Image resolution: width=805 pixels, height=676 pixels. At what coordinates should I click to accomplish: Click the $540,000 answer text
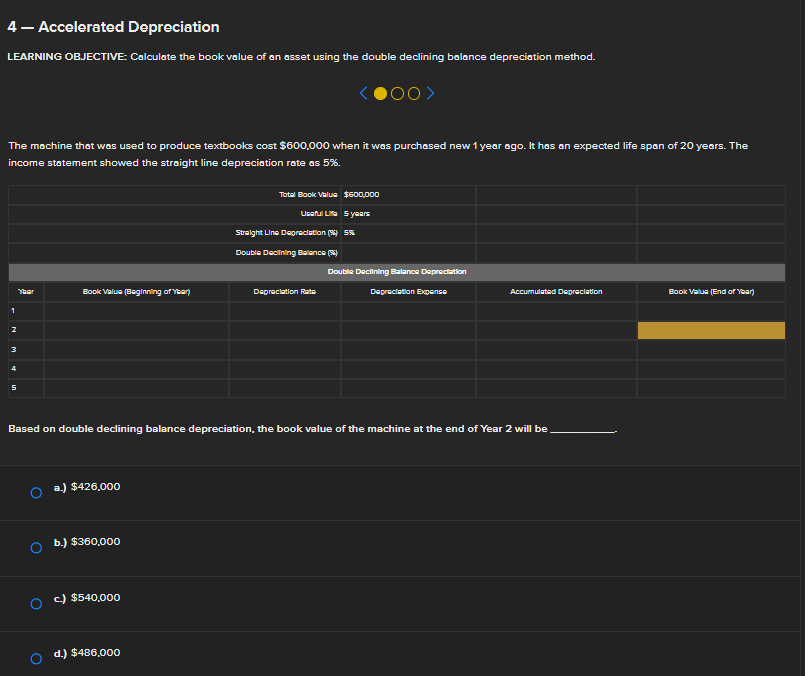click(x=95, y=597)
